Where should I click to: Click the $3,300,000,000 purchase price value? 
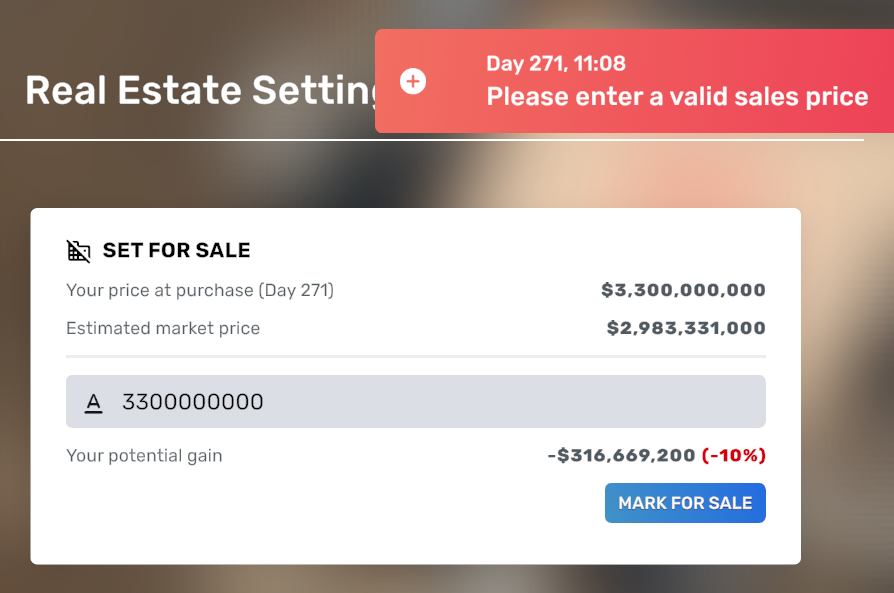[683, 290]
